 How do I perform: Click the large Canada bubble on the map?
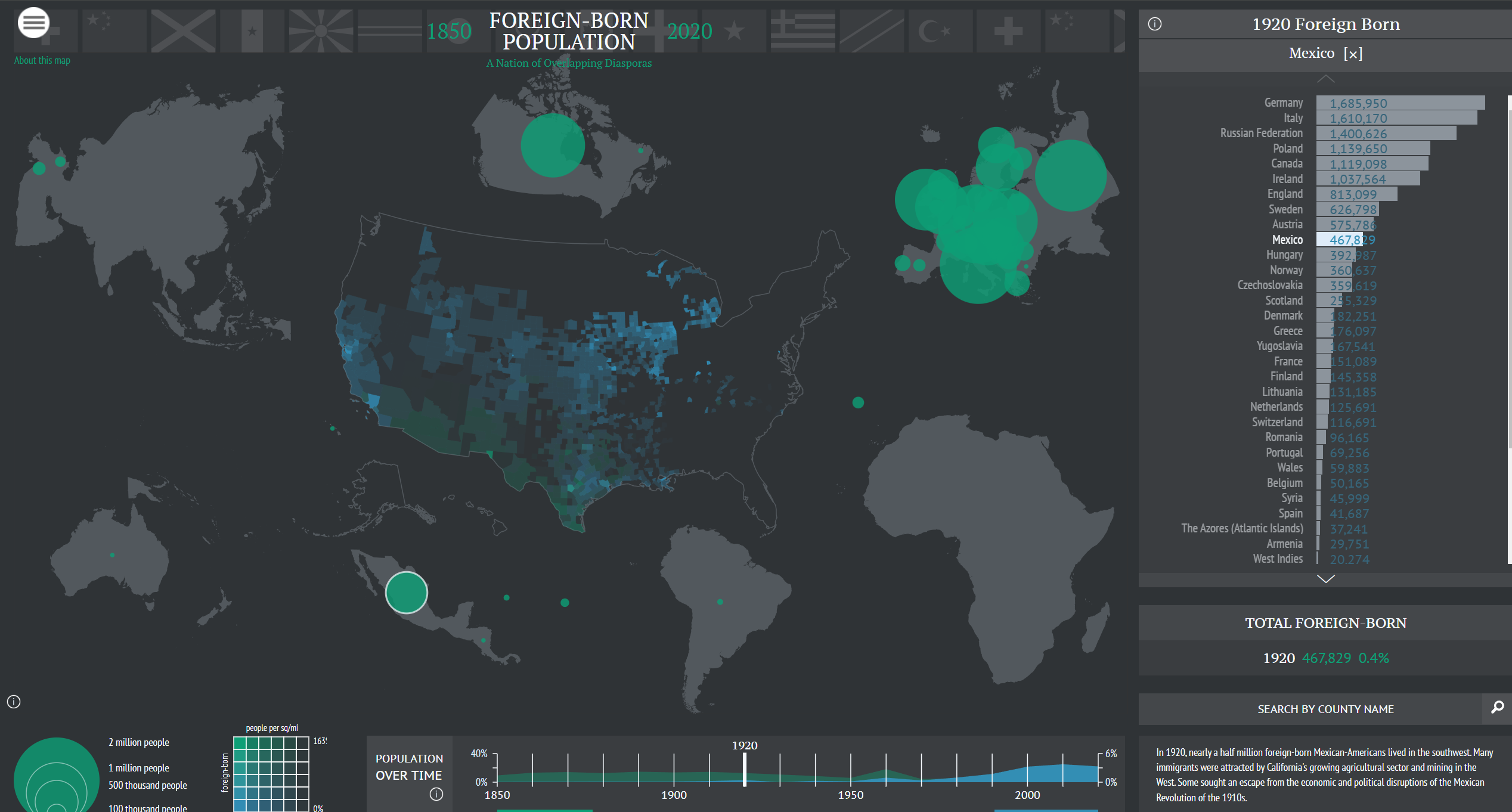click(x=552, y=145)
